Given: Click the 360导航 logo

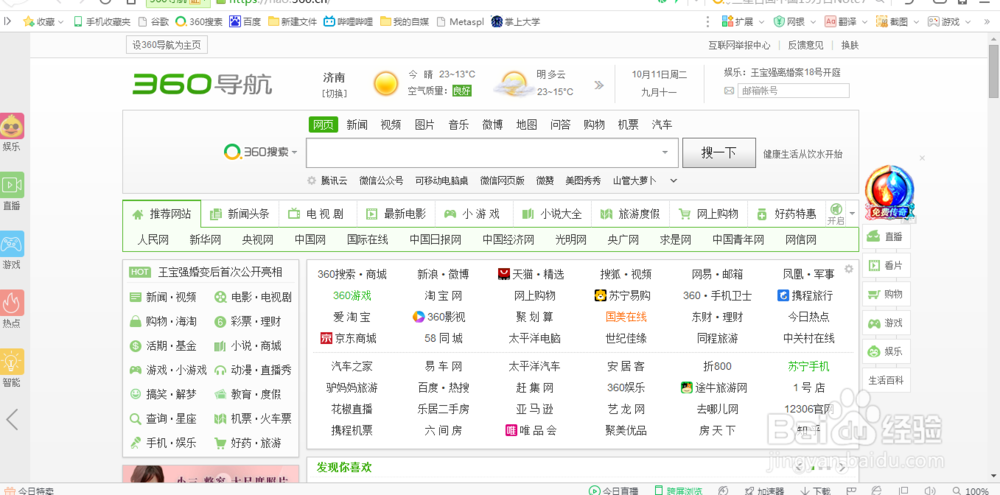Looking at the screenshot, I should pyautogui.click(x=202, y=84).
